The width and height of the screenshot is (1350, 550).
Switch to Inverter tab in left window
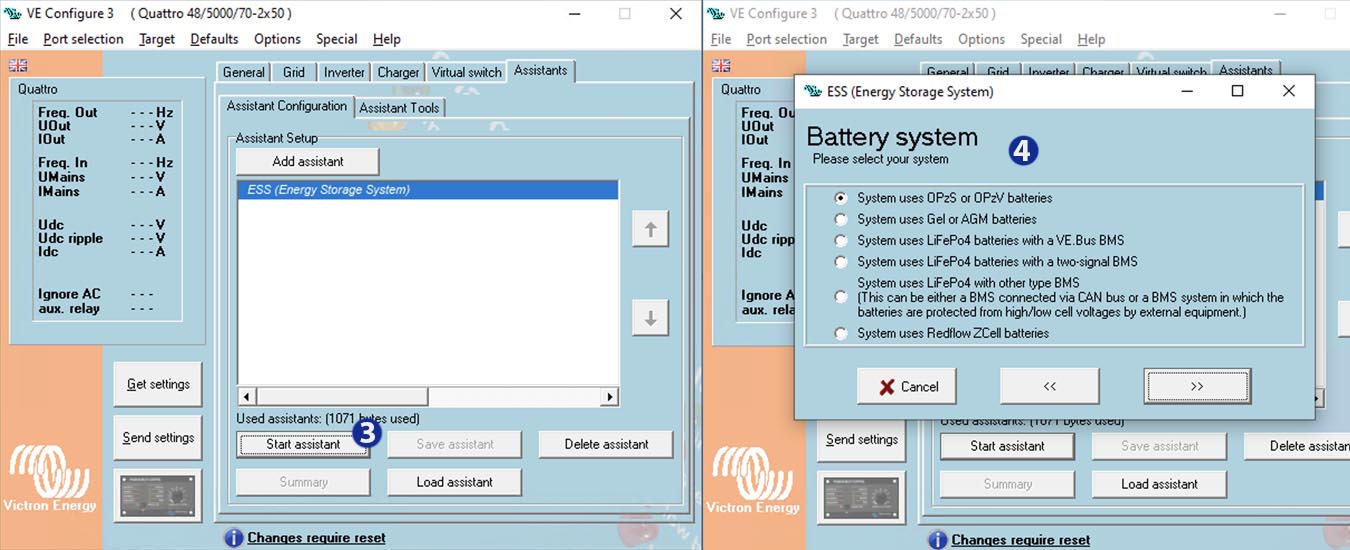[344, 72]
